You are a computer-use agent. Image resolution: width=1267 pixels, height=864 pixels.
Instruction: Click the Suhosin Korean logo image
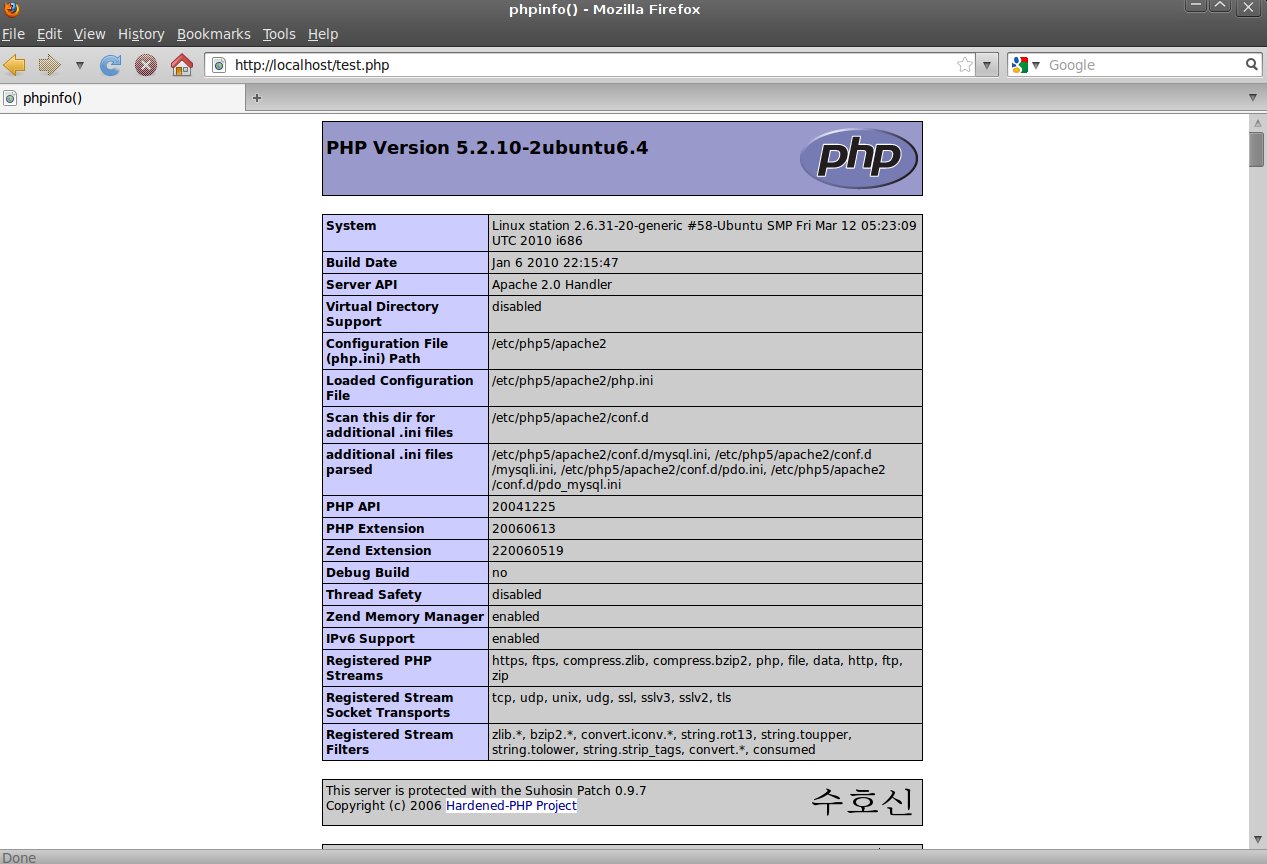pyautogui.click(x=862, y=802)
